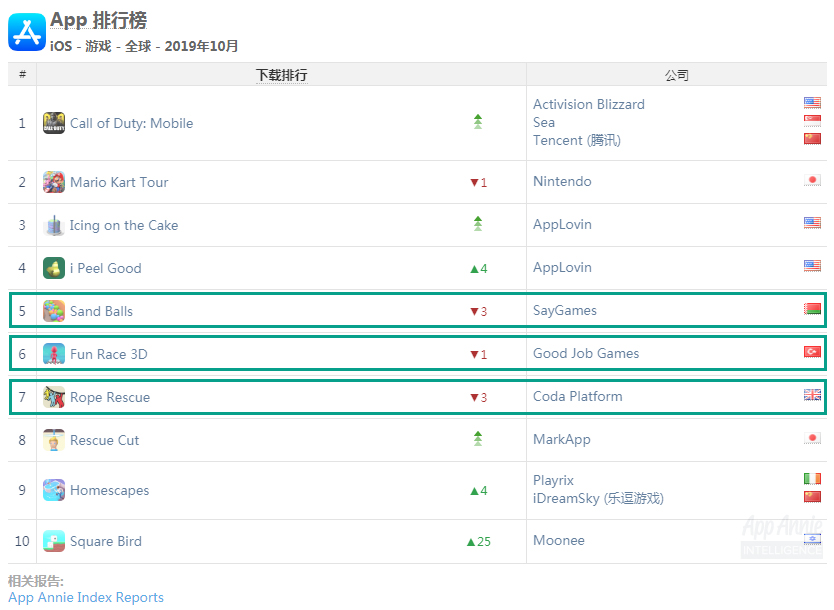Click the Rescue Cut app icon

(54, 440)
